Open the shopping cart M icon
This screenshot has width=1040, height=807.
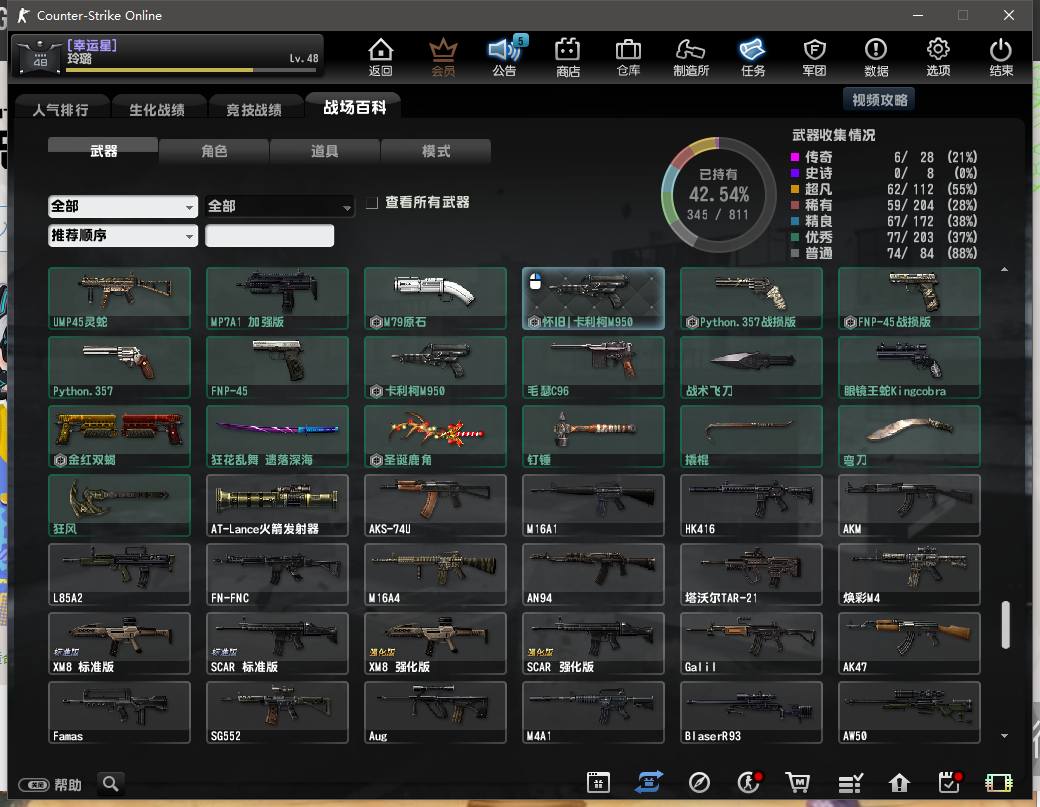[x=798, y=782]
